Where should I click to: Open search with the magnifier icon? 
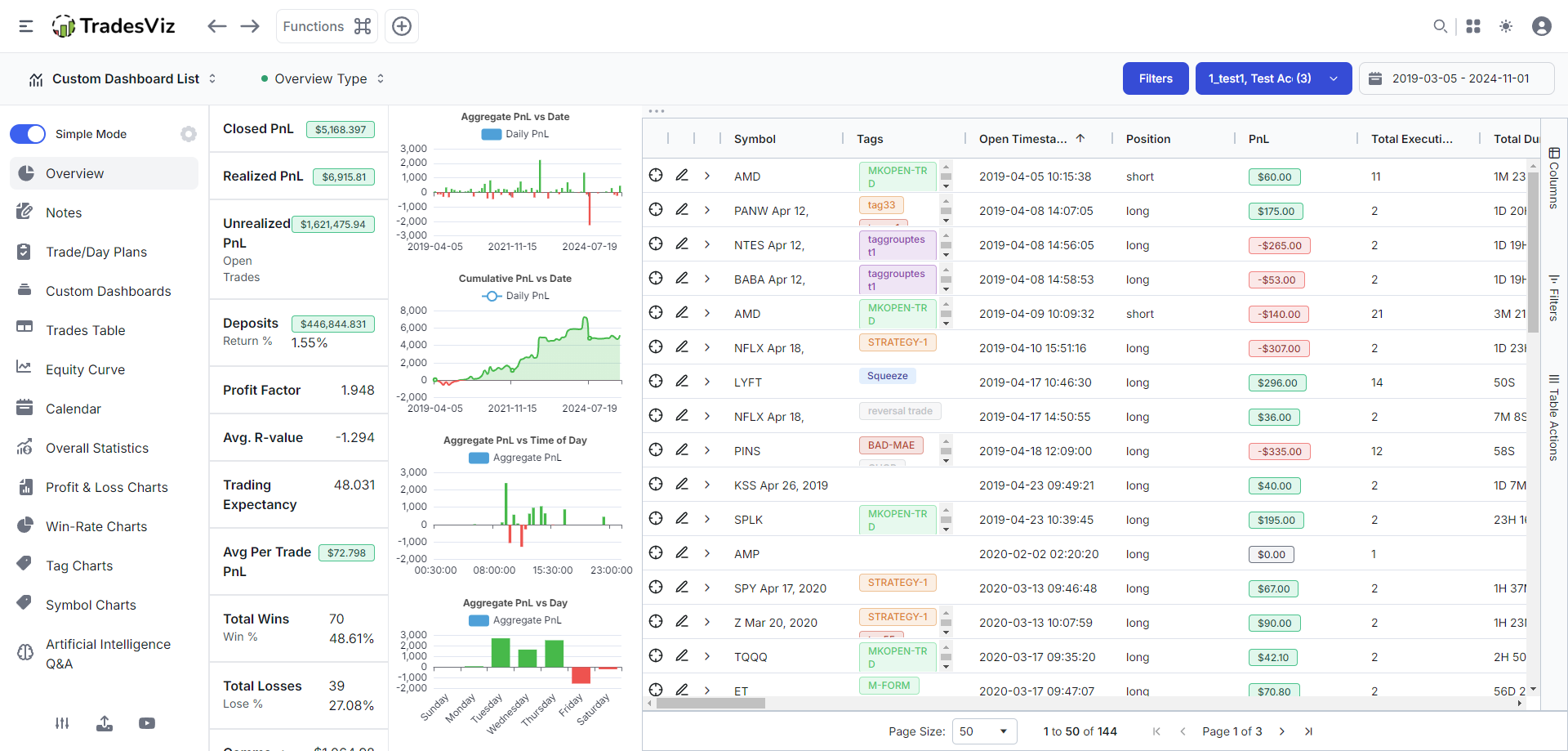coord(1441,26)
